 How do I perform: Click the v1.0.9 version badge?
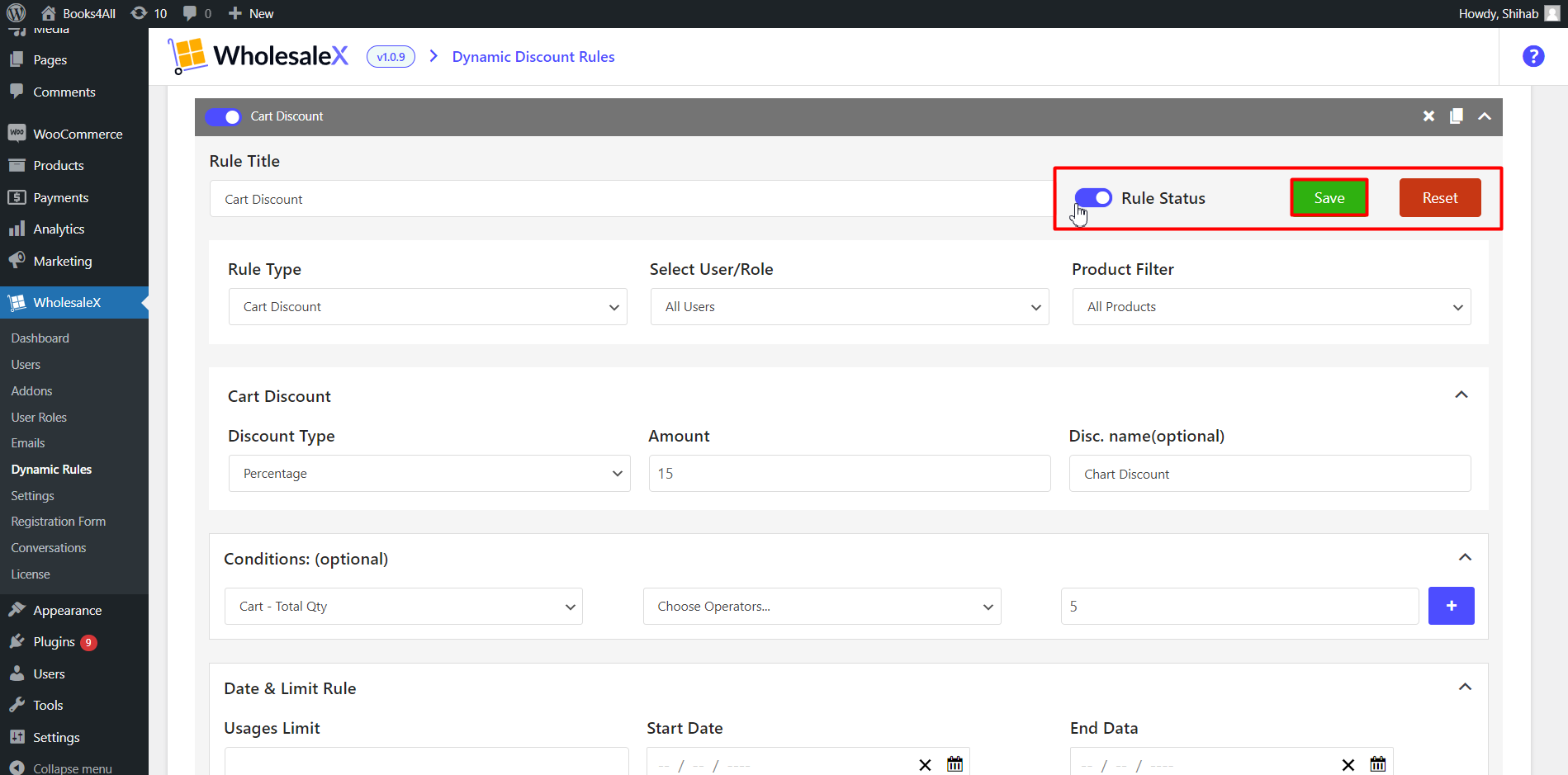(391, 57)
